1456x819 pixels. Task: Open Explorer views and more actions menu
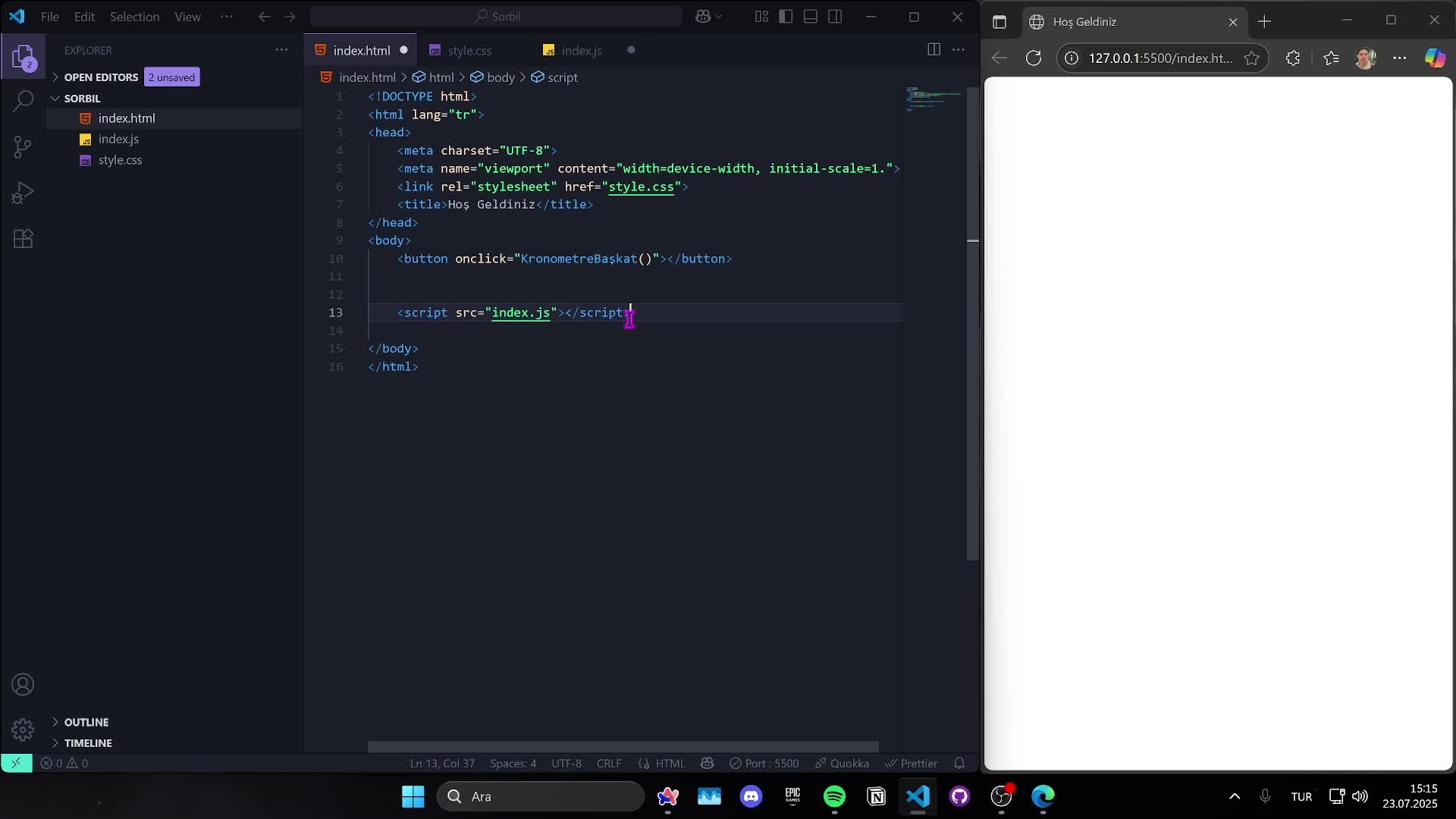281,50
